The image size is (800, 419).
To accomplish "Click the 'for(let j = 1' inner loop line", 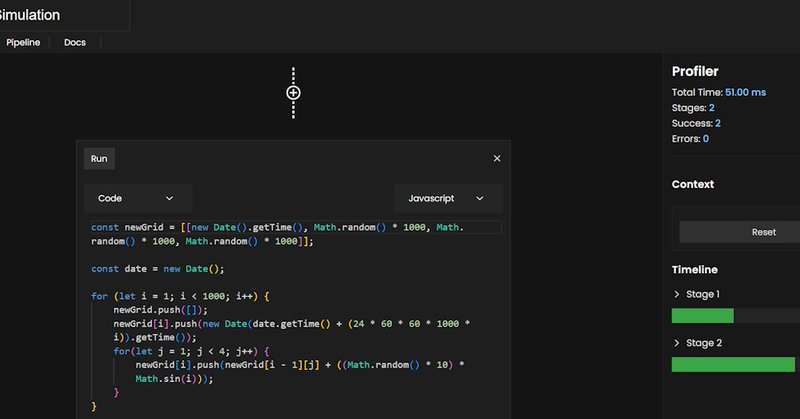I will (x=191, y=351).
